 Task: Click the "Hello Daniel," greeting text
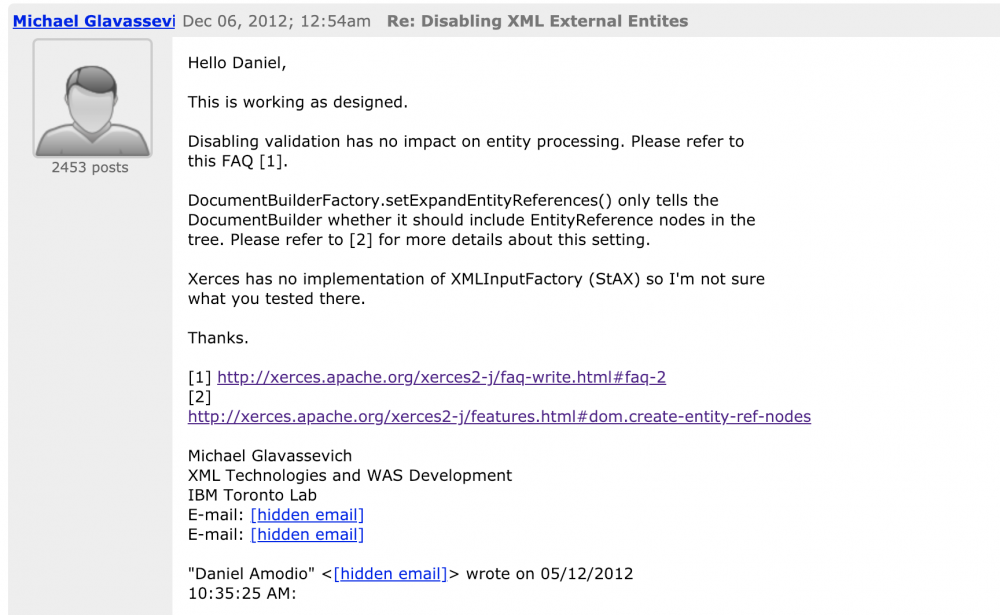click(x=237, y=63)
